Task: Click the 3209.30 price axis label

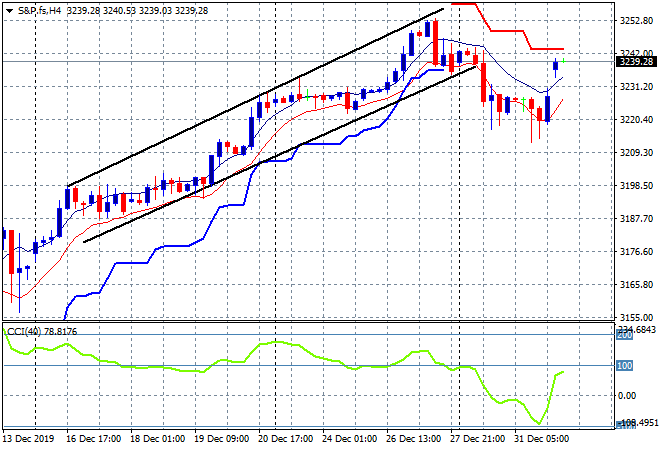Action: [636, 152]
